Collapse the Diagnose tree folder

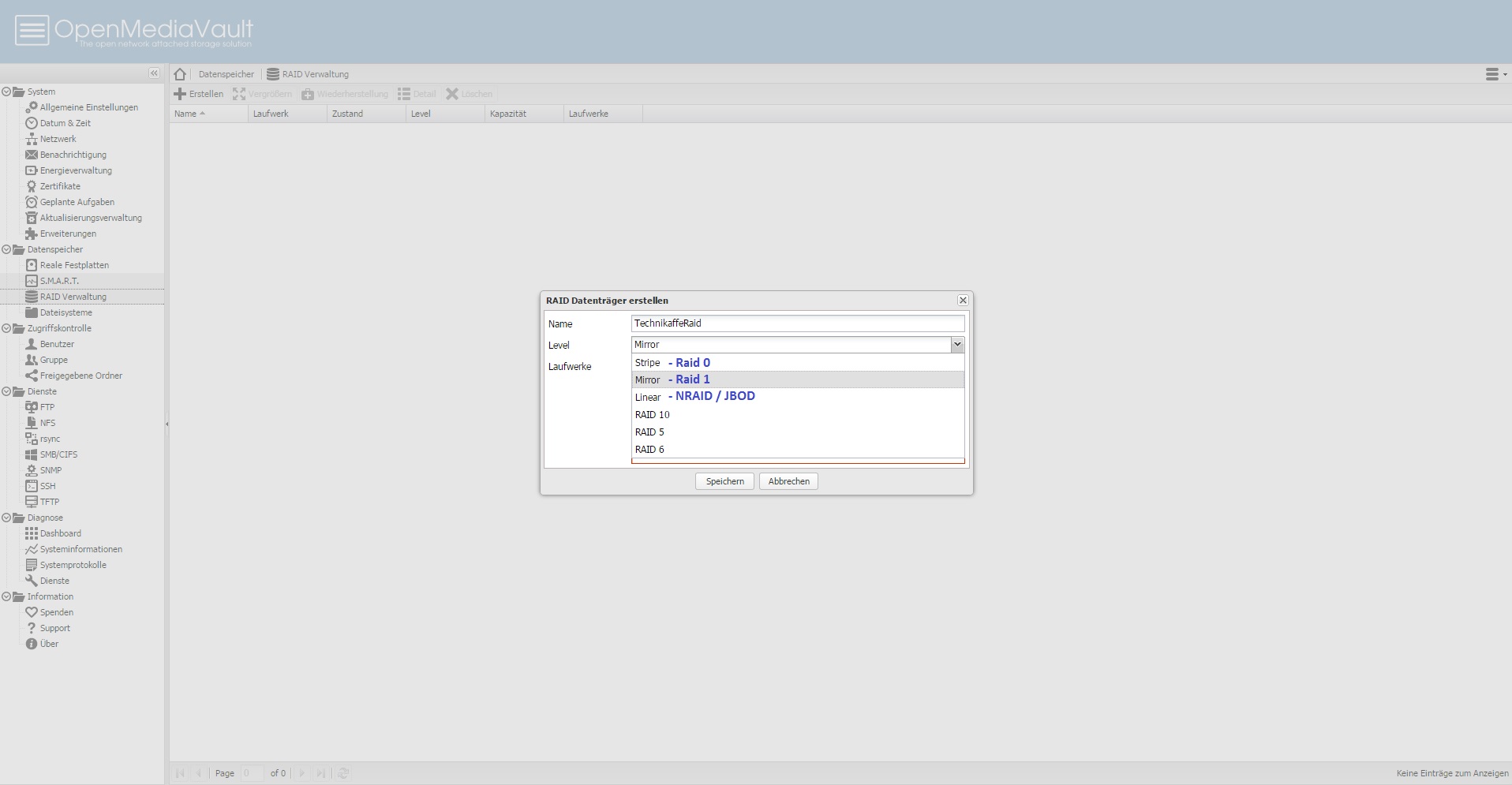click(x=6, y=518)
